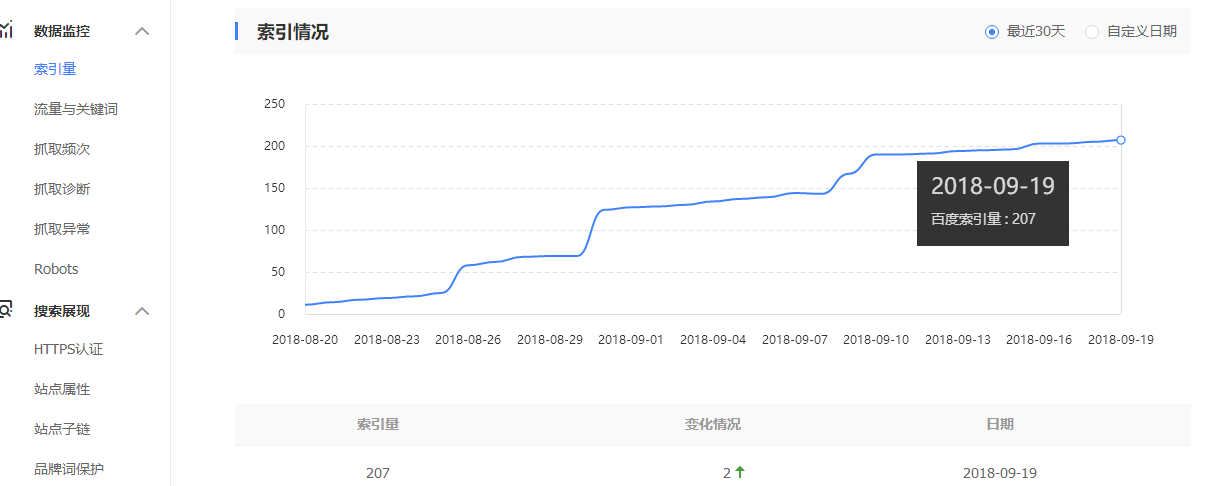
Task: Click the 日期 table column header
Action: [x=1000, y=424]
